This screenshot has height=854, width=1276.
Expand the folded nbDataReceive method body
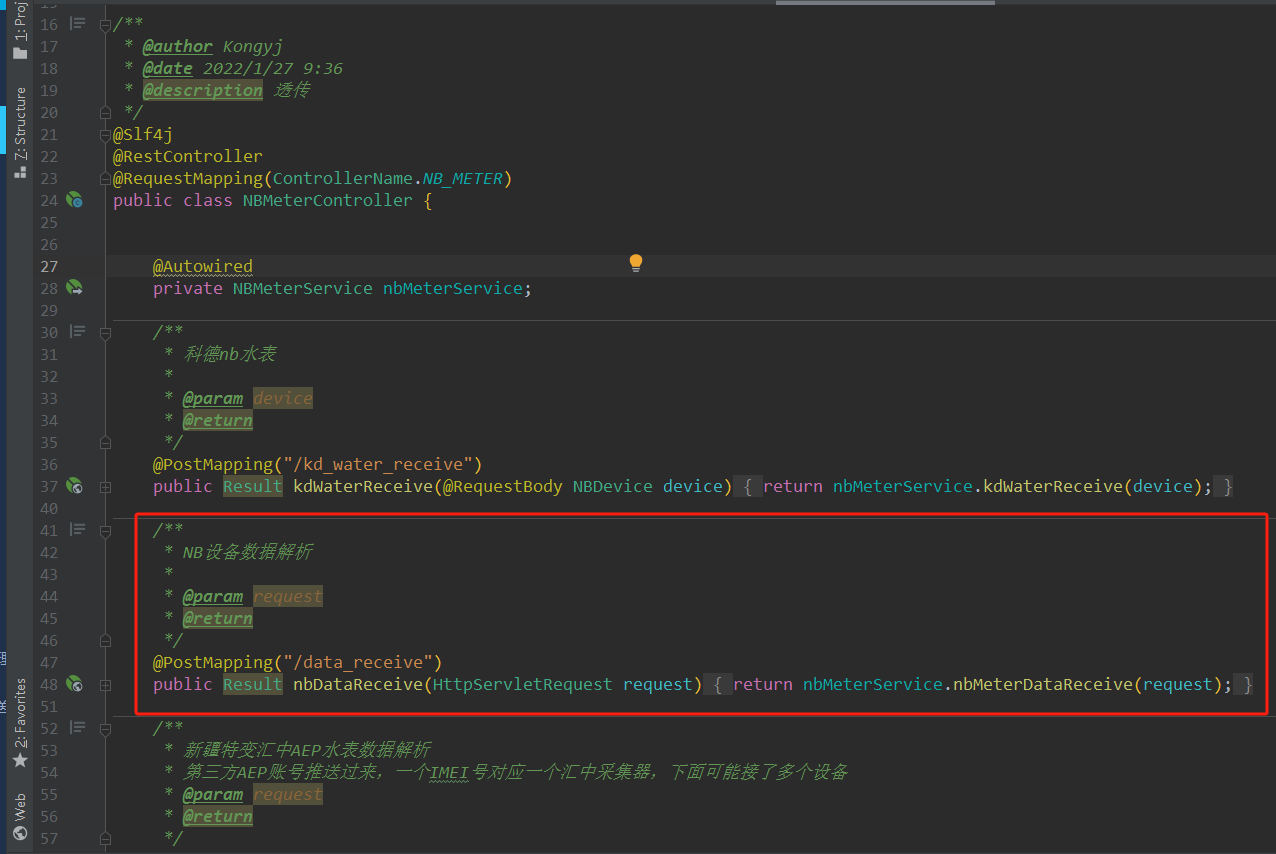coord(105,685)
